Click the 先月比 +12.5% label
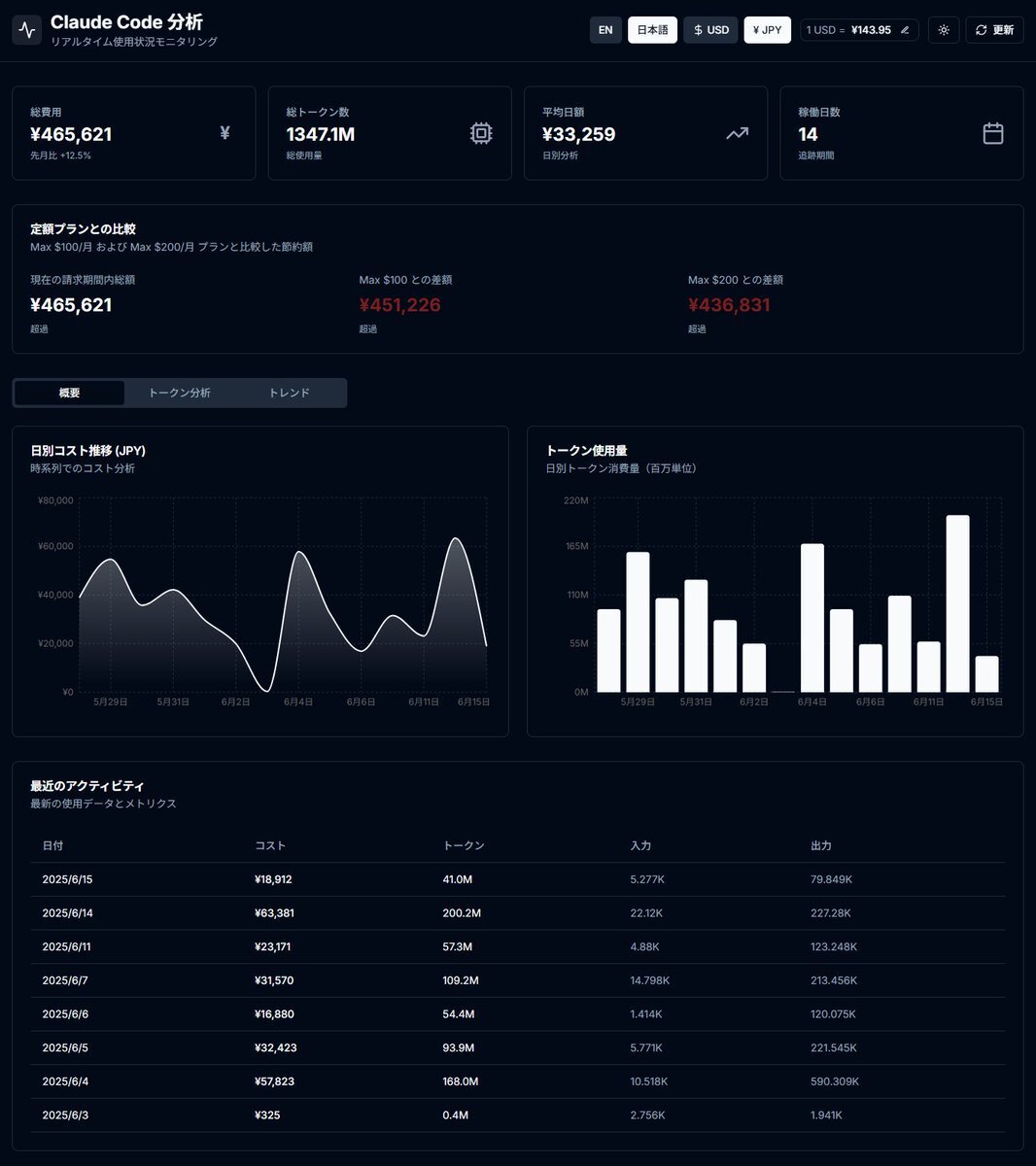This screenshot has width=1036, height=1166. pyautogui.click(x=60, y=155)
